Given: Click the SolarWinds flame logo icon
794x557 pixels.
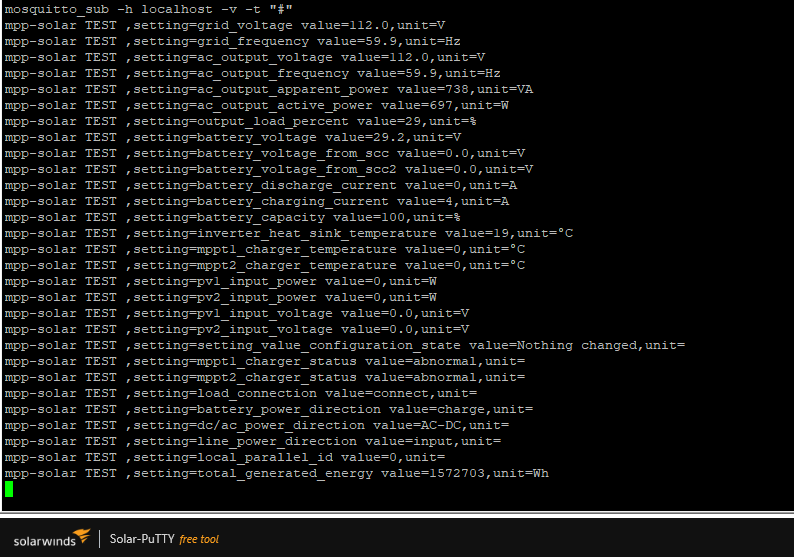Looking at the screenshot, I should tap(82, 535).
